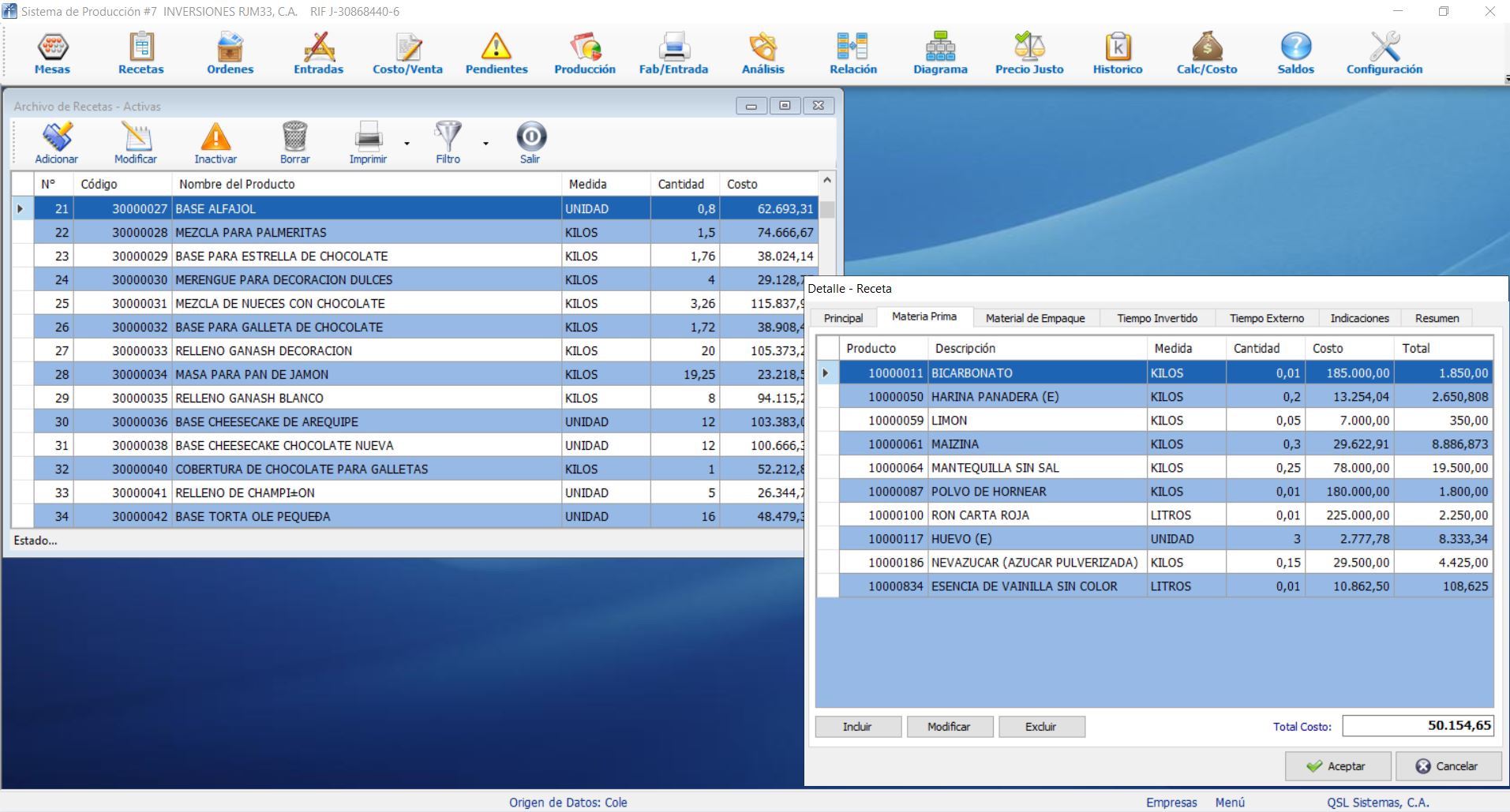Screen dimensions: 1510x812
Task: Click the recipe list vertical scrollbar thumb
Action: click(x=827, y=210)
